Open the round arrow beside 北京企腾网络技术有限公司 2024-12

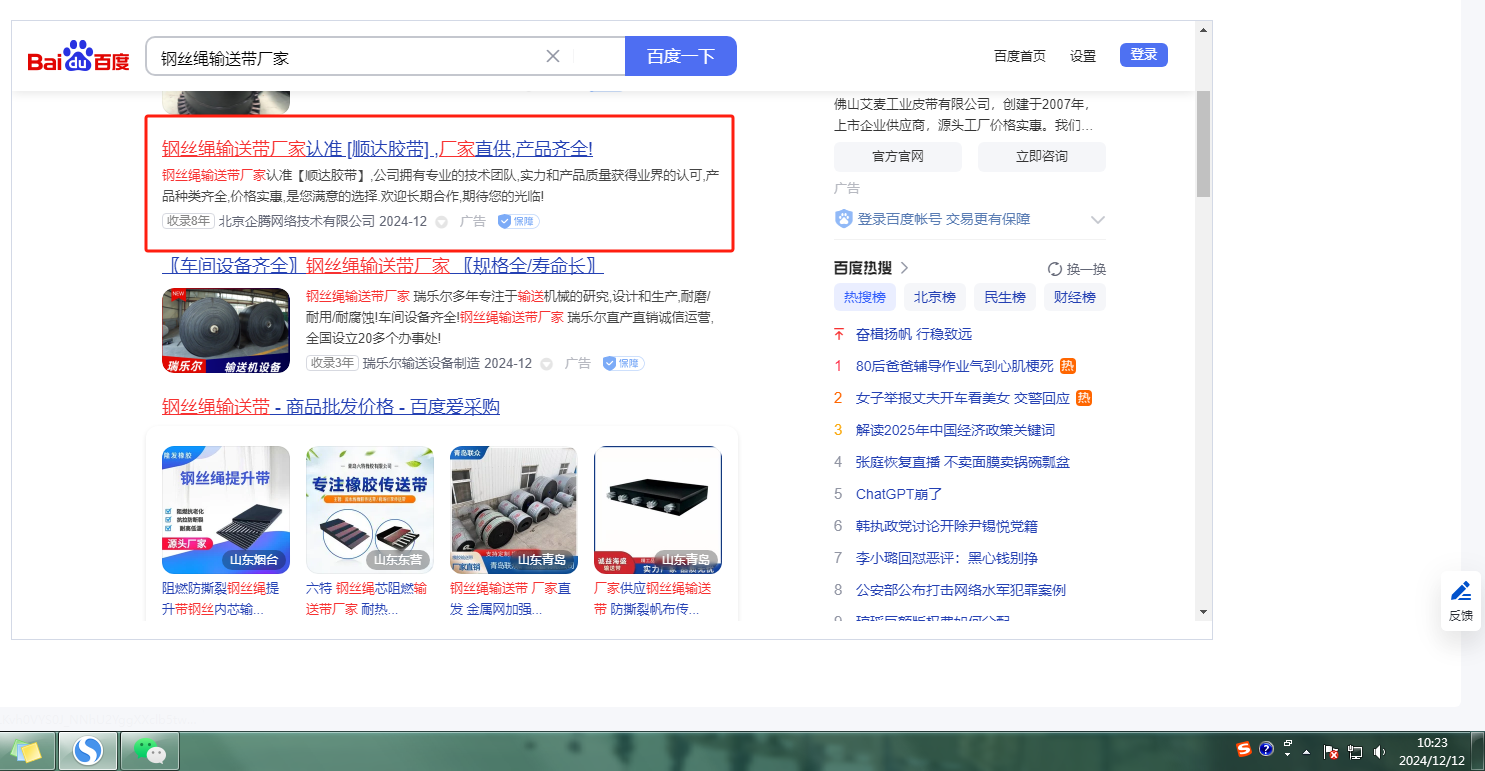[441, 222]
